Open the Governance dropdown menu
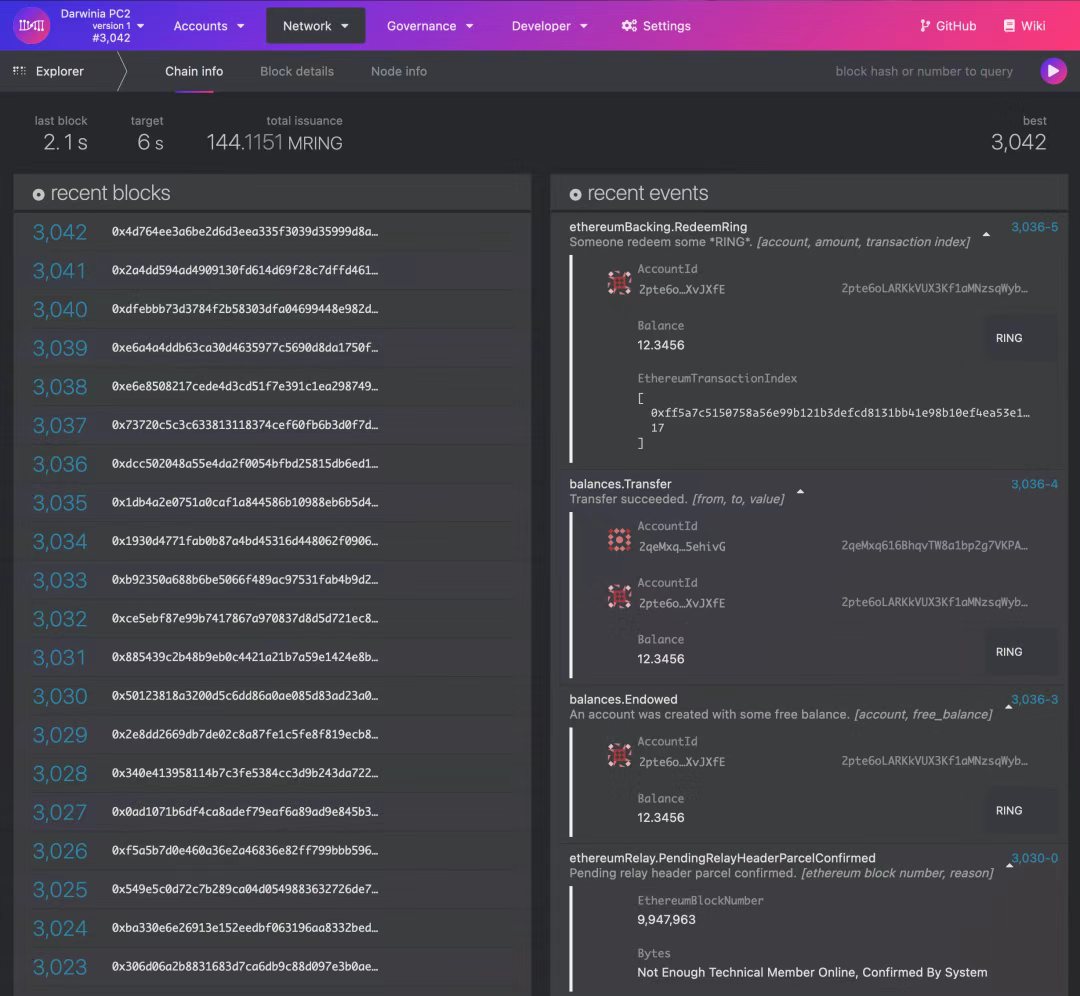This screenshot has width=1080, height=996. point(430,26)
